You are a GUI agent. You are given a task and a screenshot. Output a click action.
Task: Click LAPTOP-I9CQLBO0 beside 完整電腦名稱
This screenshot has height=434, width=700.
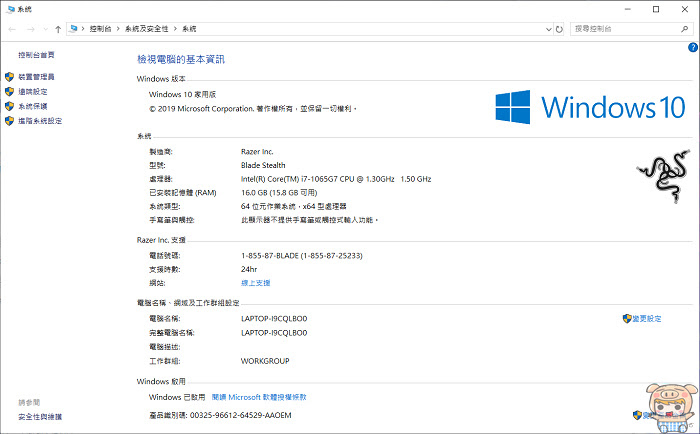coord(274,333)
